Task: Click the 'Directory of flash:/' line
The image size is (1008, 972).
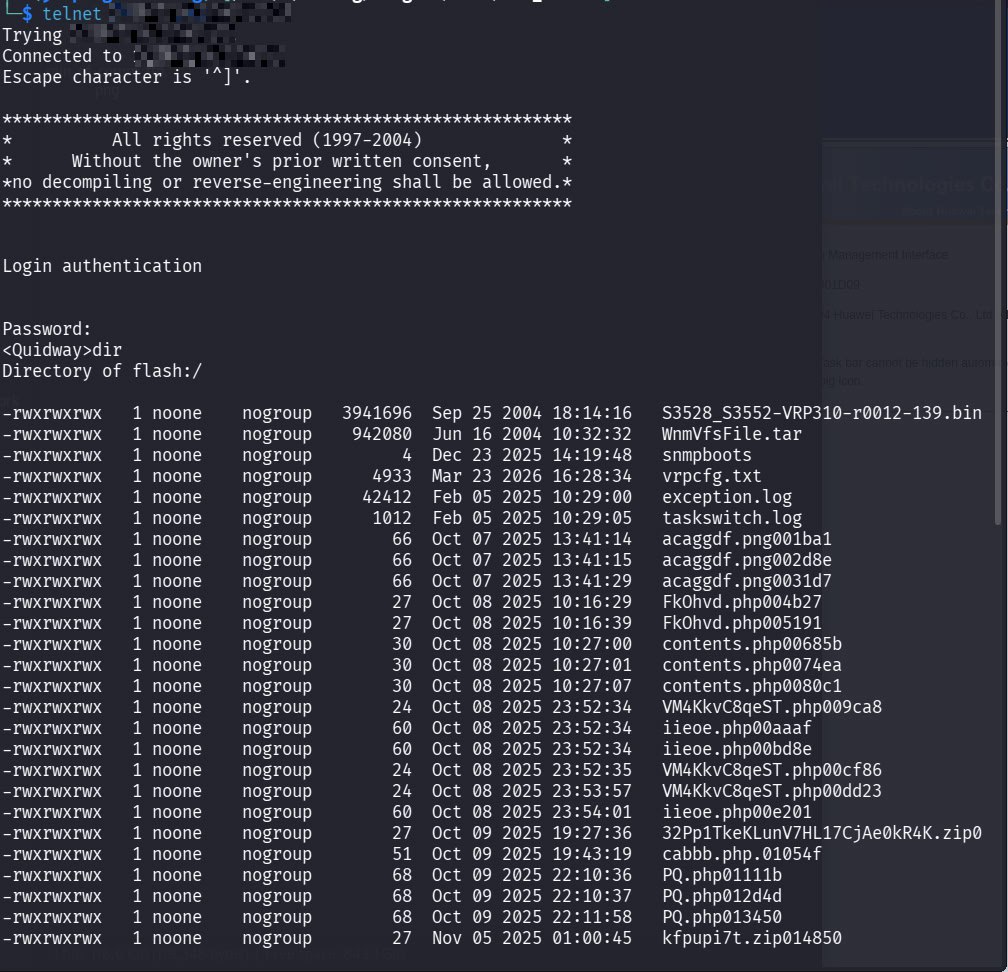Action: click(x=102, y=371)
